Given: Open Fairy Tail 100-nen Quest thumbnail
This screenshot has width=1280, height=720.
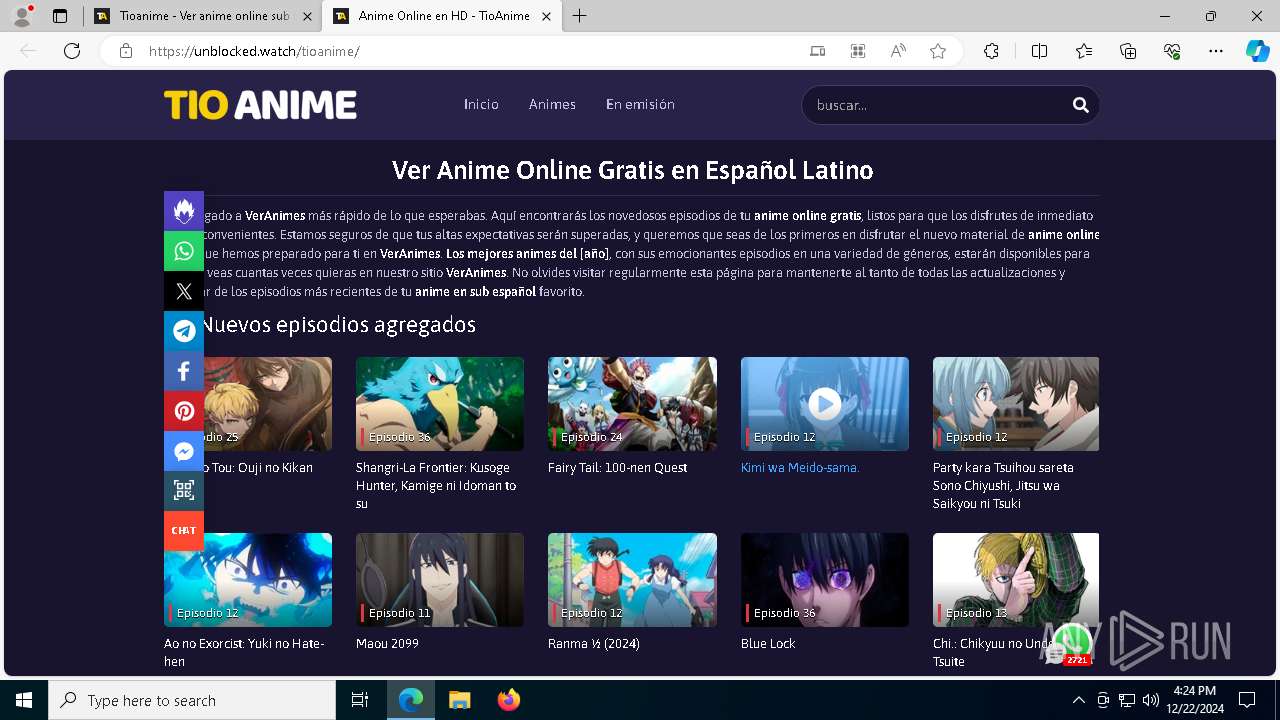Looking at the screenshot, I should point(632,404).
